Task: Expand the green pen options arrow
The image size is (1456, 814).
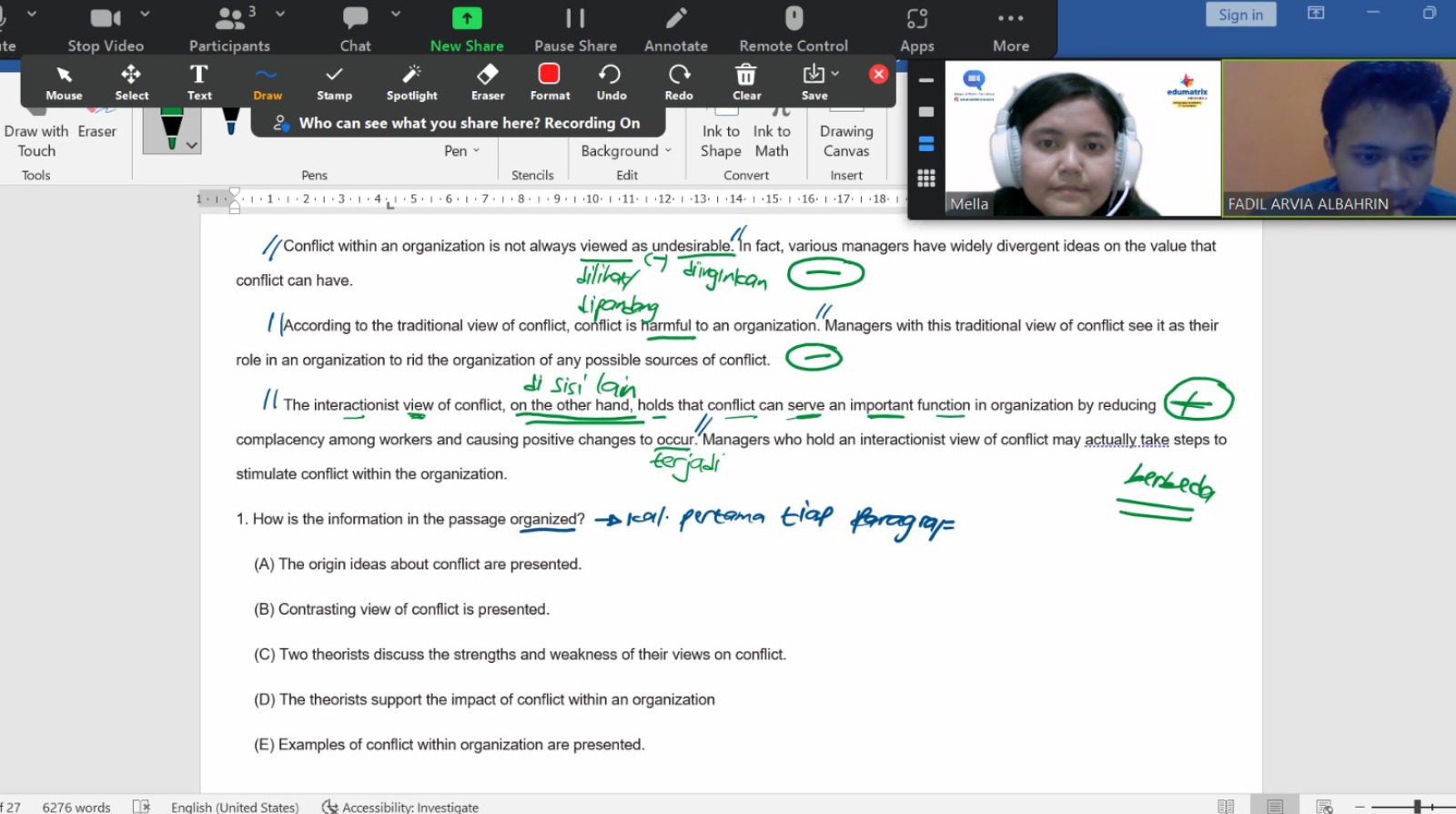Action: [191, 145]
